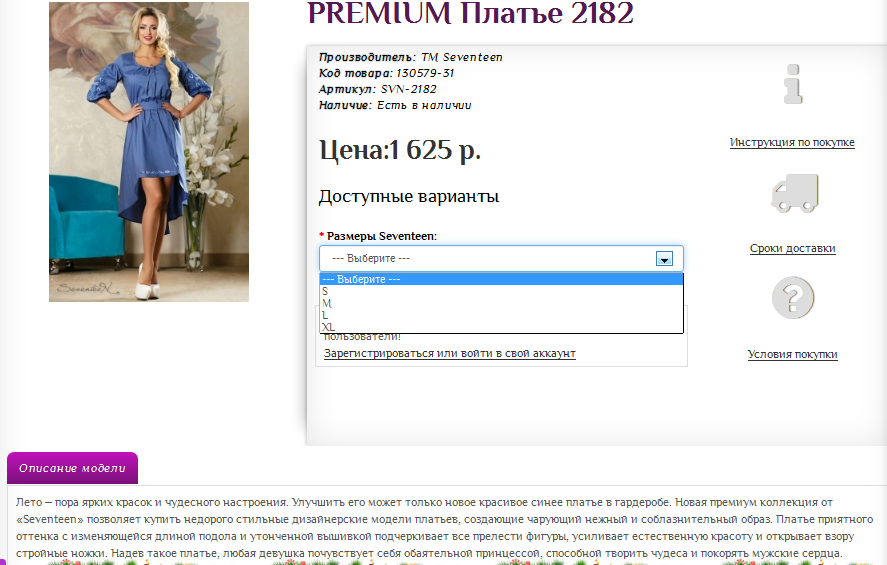Open the Условия покупки link

point(793,354)
